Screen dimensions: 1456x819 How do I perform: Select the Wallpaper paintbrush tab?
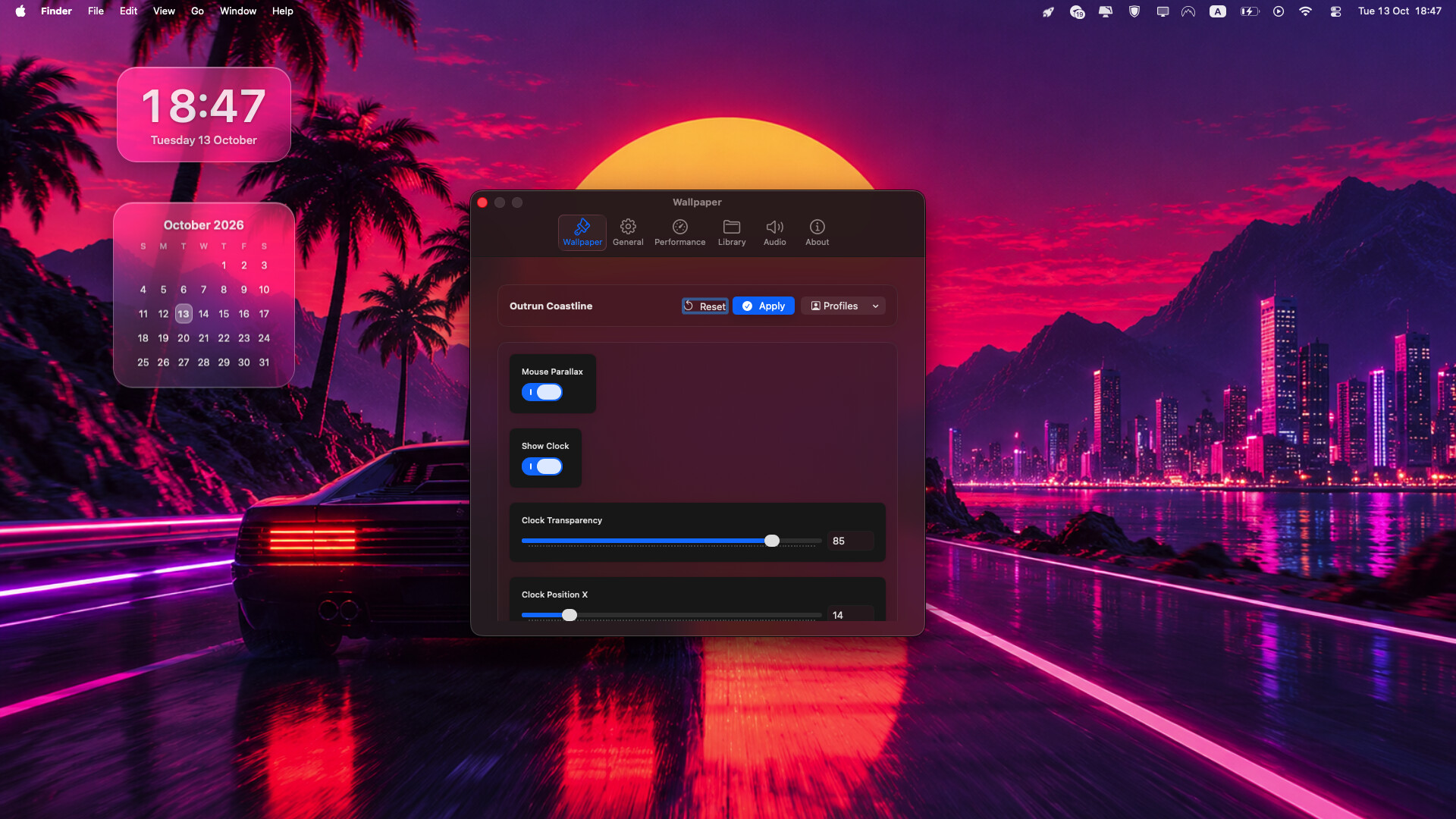pos(582,232)
